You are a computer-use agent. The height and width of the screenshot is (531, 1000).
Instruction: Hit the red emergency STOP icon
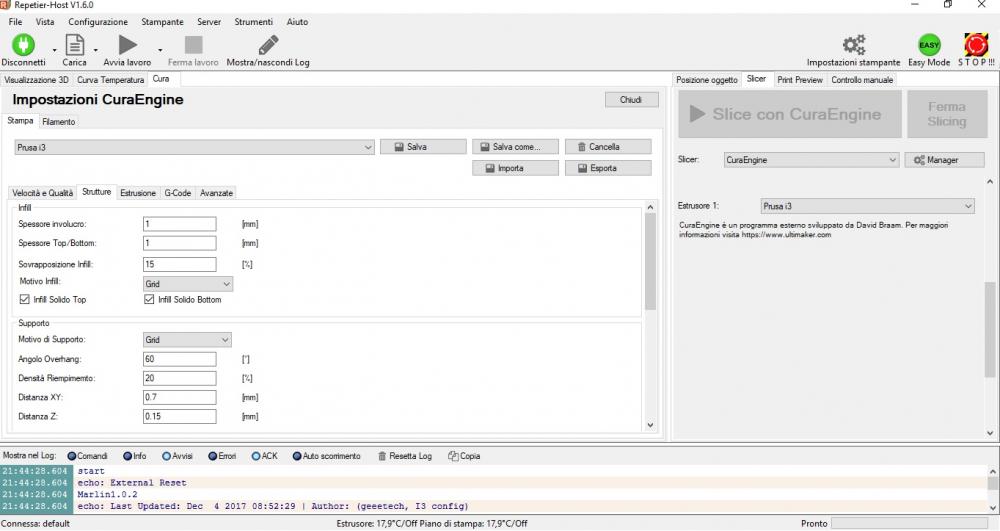pyautogui.click(x=976, y=45)
